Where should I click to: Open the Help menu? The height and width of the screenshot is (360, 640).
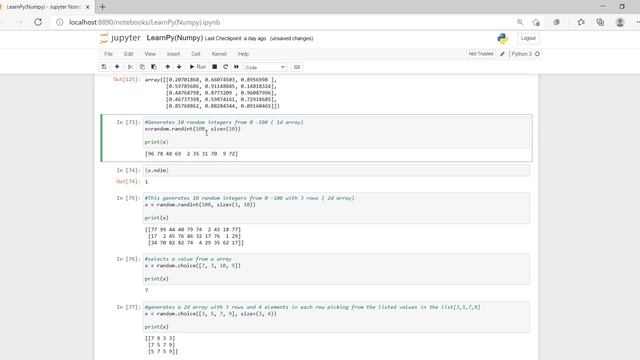pos(243,54)
